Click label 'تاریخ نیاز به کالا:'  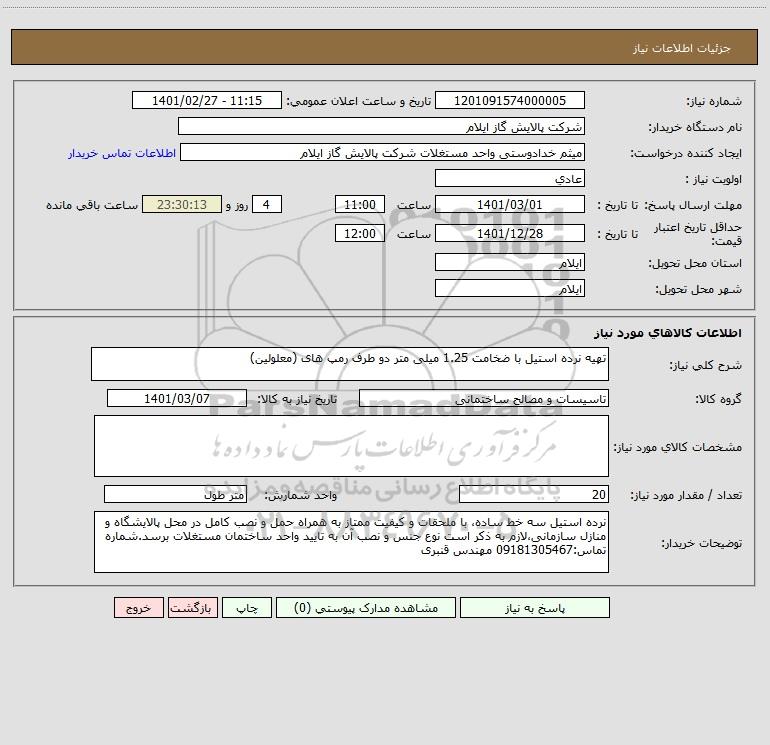(x=297, y=399)
